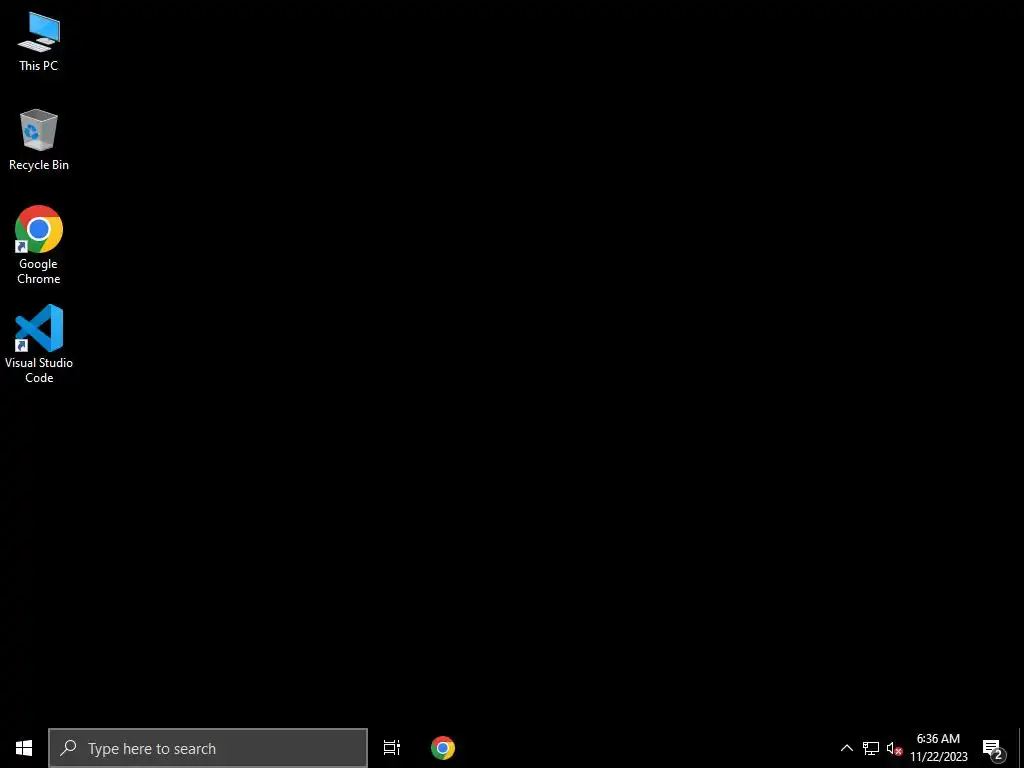Click the Type here to search box

coord(208,748)
